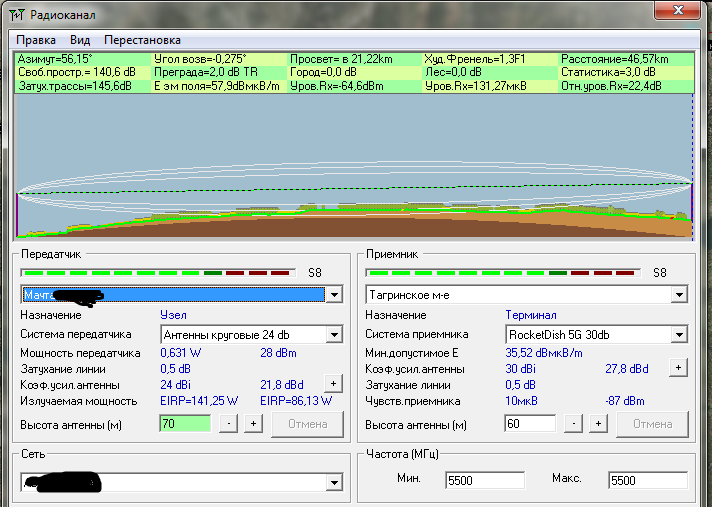Click Отмена button in Приемник panel
Image resolution: width=712 pixels, height=507 pixels.
point(652,424)
